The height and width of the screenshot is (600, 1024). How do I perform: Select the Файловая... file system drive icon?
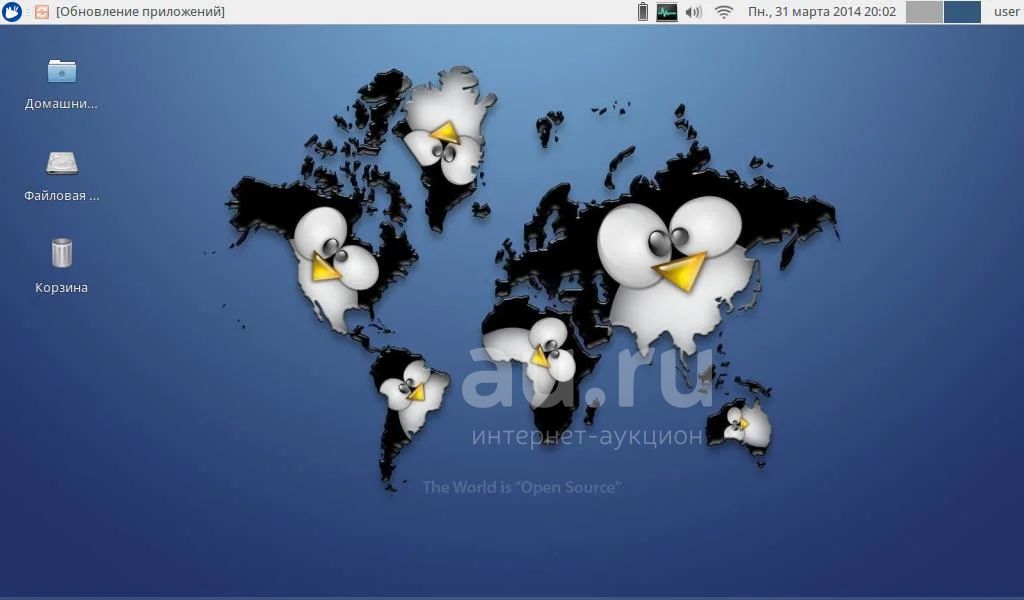coord(62,163)
